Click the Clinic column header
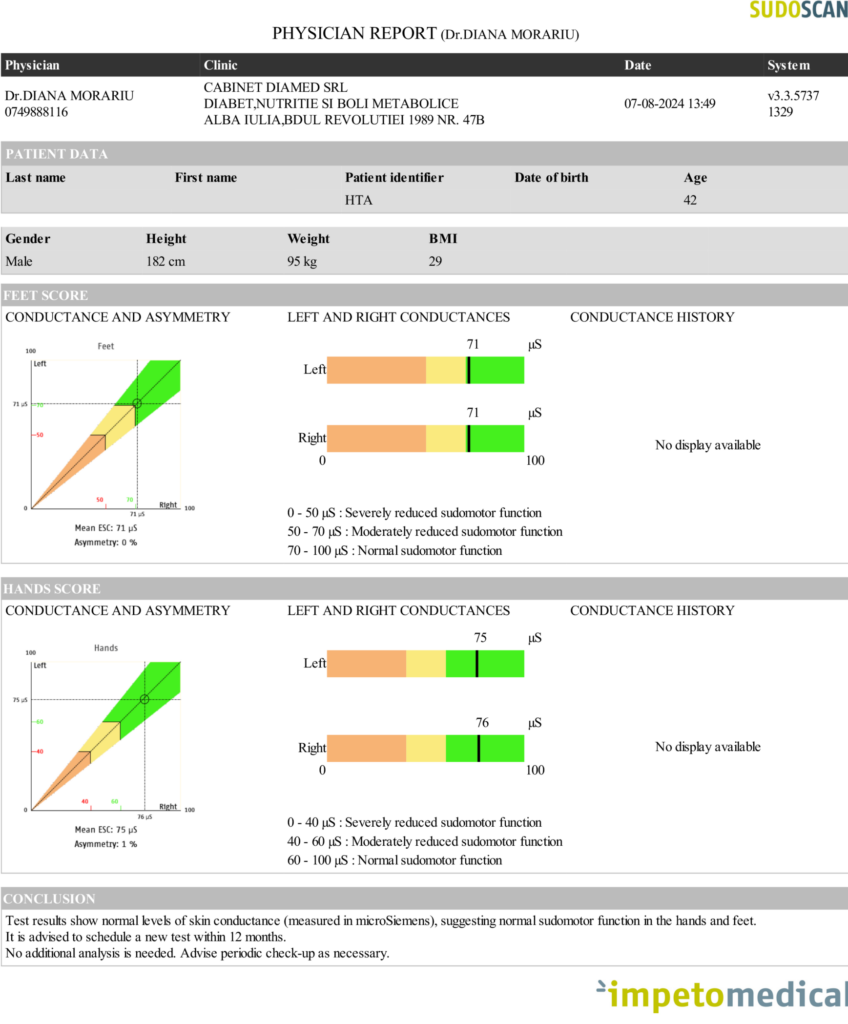Image resolution: width=848 pixels, height=1024 pixels. 220,65
